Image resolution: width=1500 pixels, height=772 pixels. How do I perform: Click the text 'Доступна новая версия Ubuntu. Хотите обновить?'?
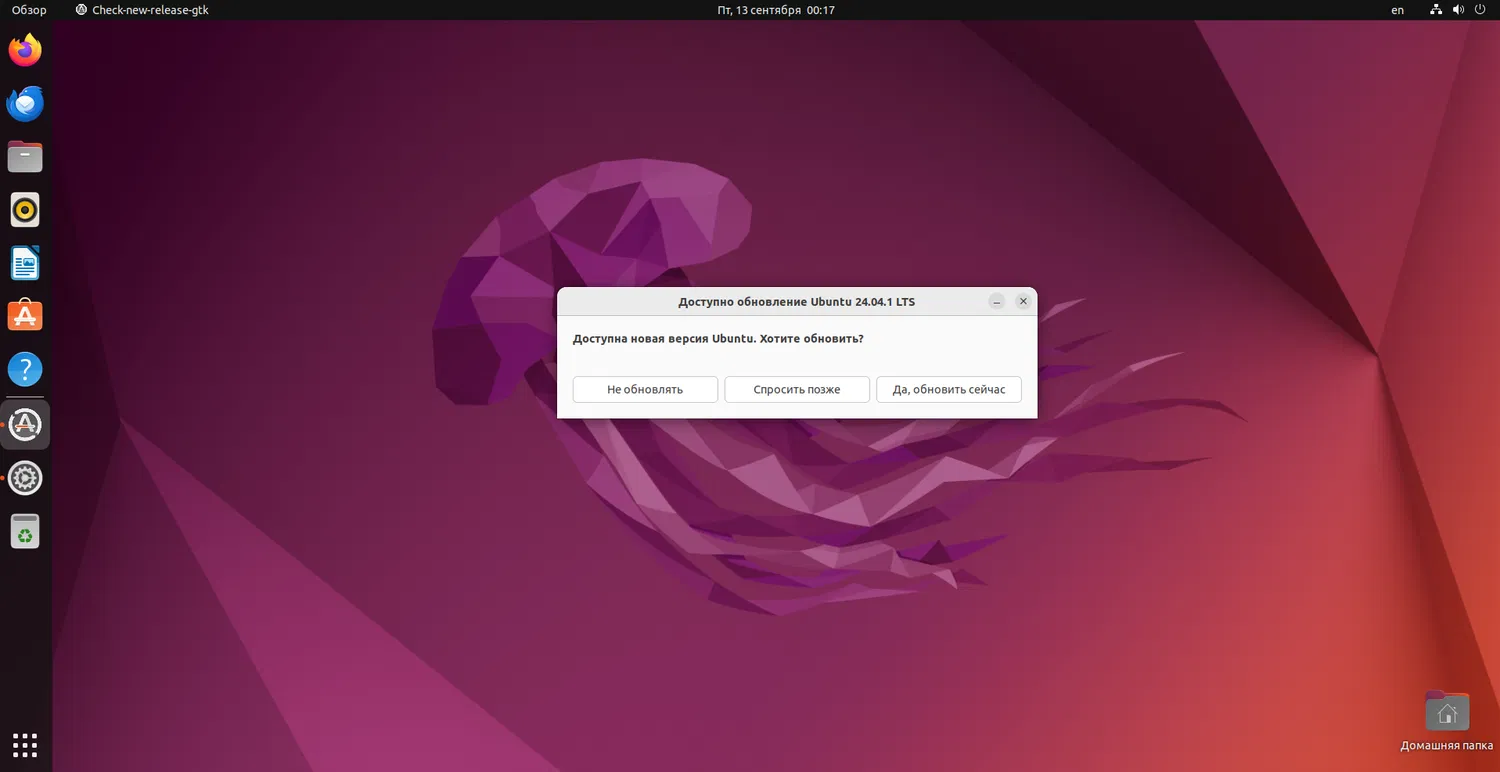click(x=718, y=339)
